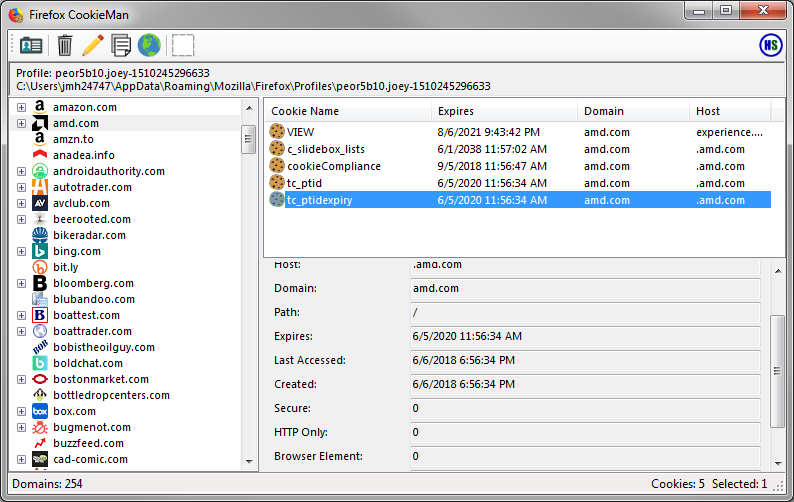Expand the box.com domain node
The width and height of the screenshot is (794, 502).
pos(21,411)
